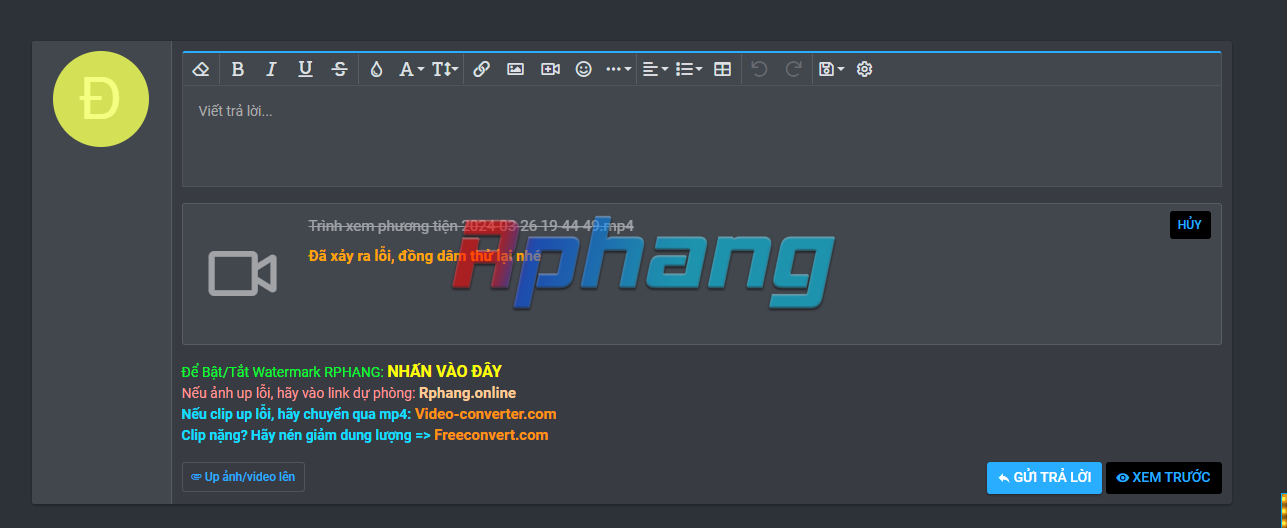
Task: Click the struck-through mp4 file name
Action: click(x=471, y=226)
